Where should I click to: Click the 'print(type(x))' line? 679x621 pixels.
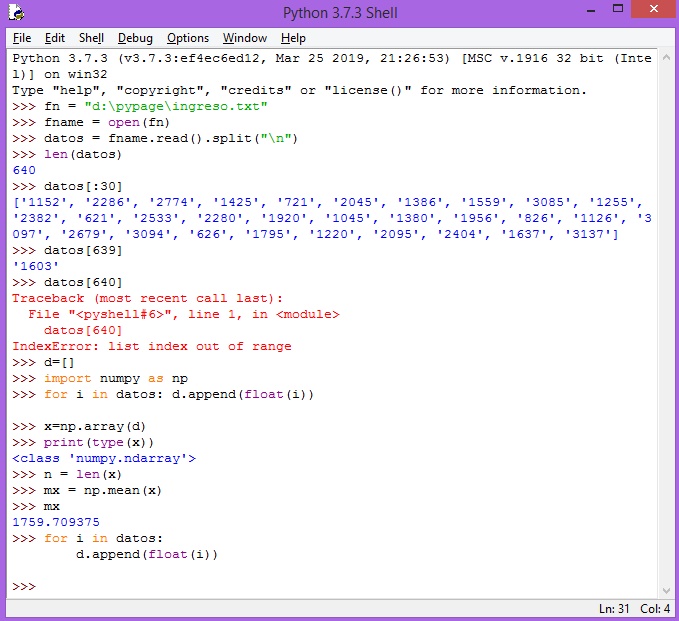99,443
